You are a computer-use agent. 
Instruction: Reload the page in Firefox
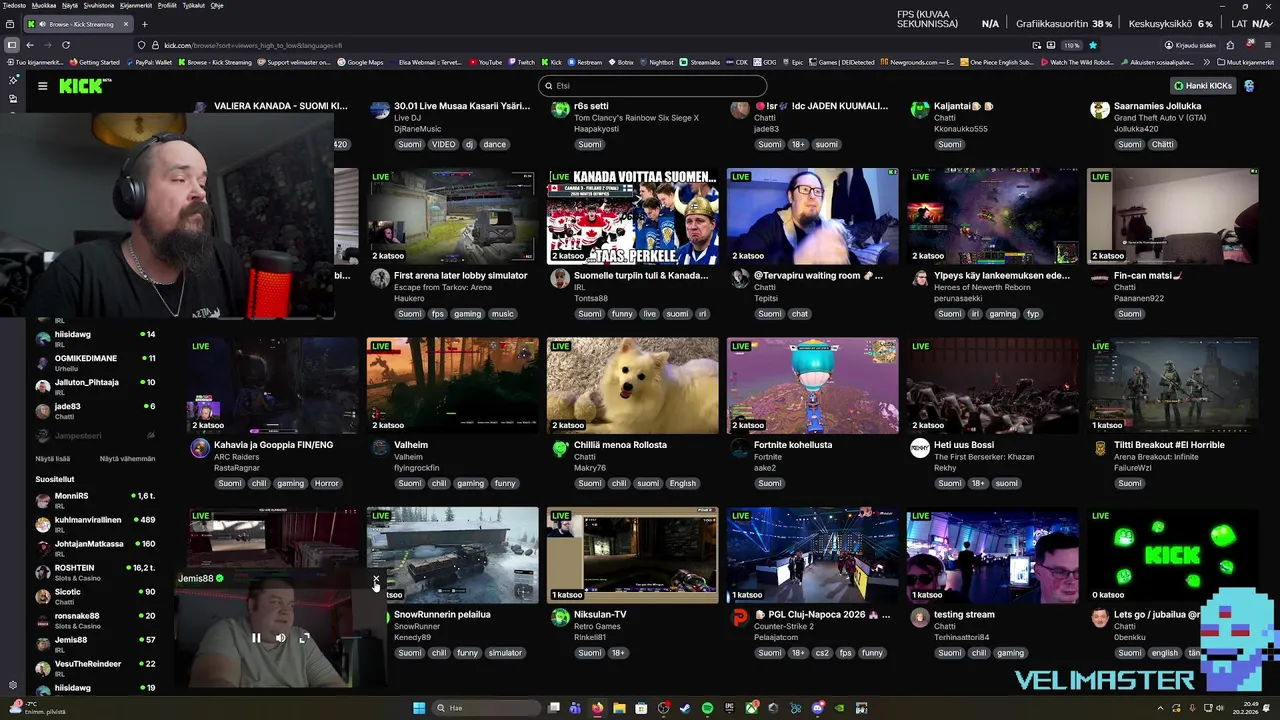pos(66,45)
